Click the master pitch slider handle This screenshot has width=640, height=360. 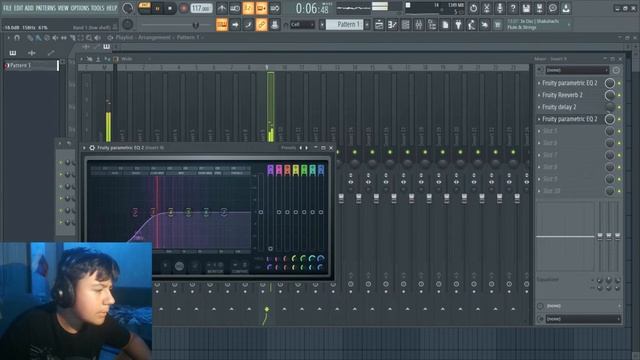click(x=196, y=25)
